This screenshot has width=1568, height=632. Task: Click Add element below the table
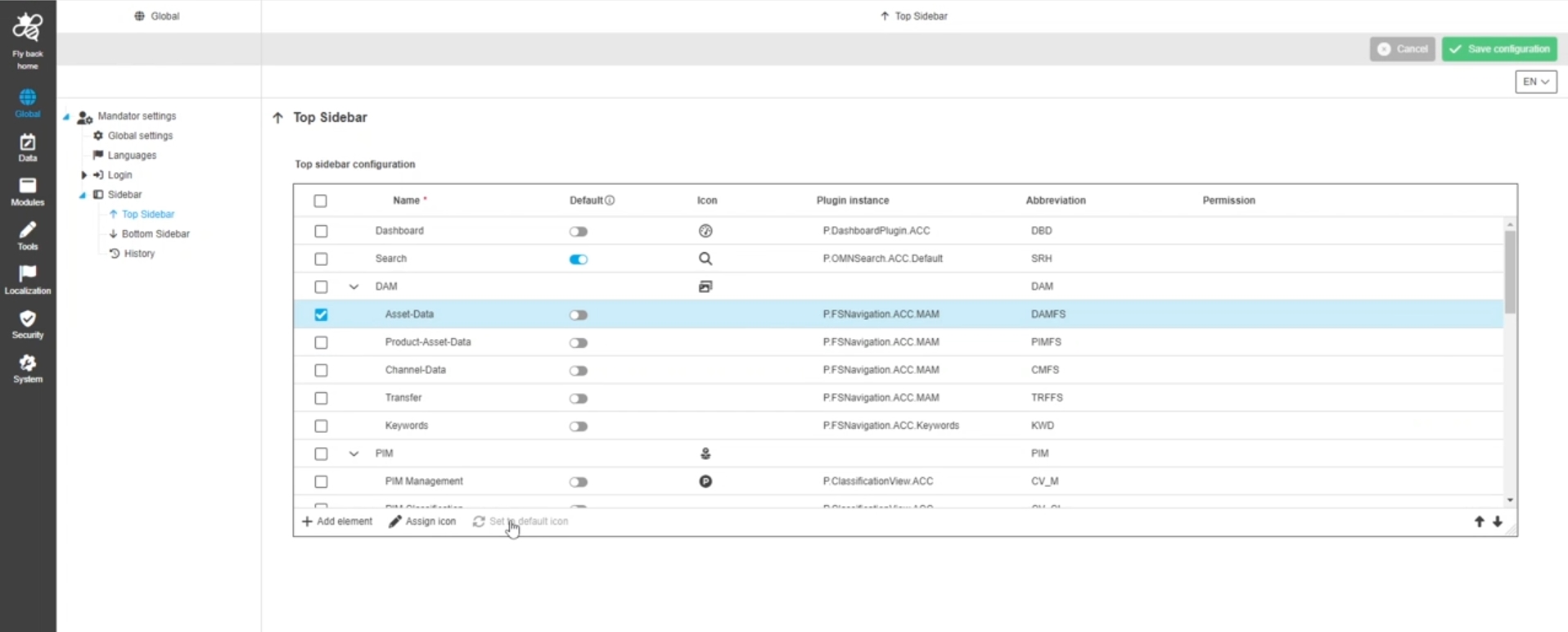point(337,521)
